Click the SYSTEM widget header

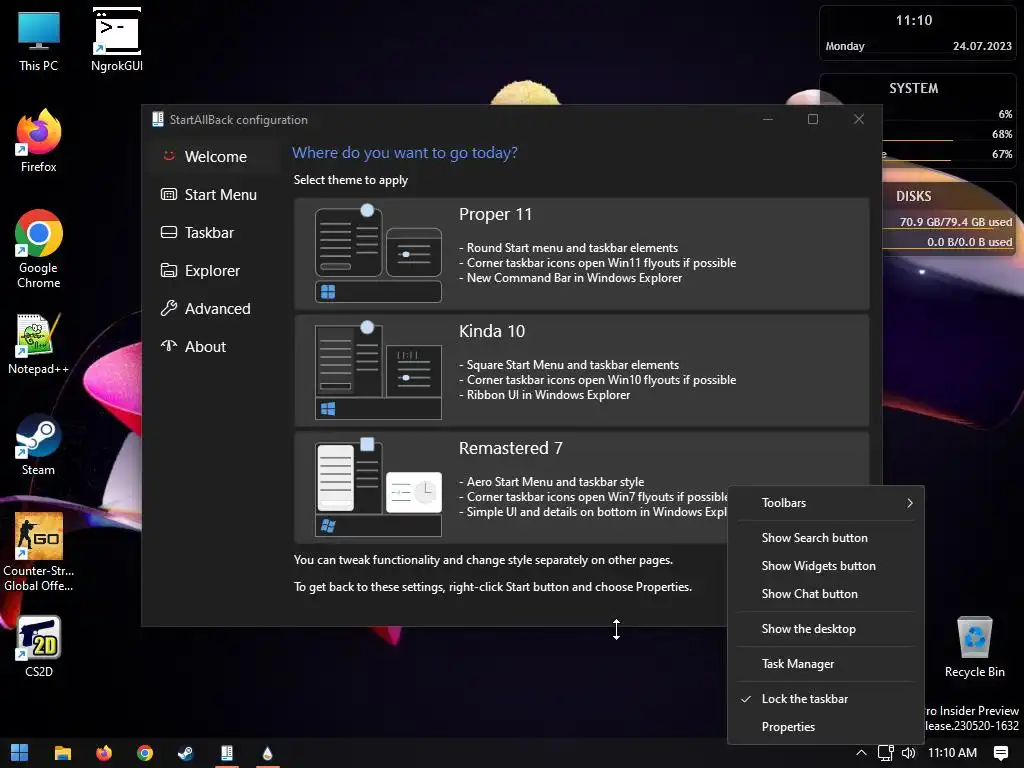[913, 88]
